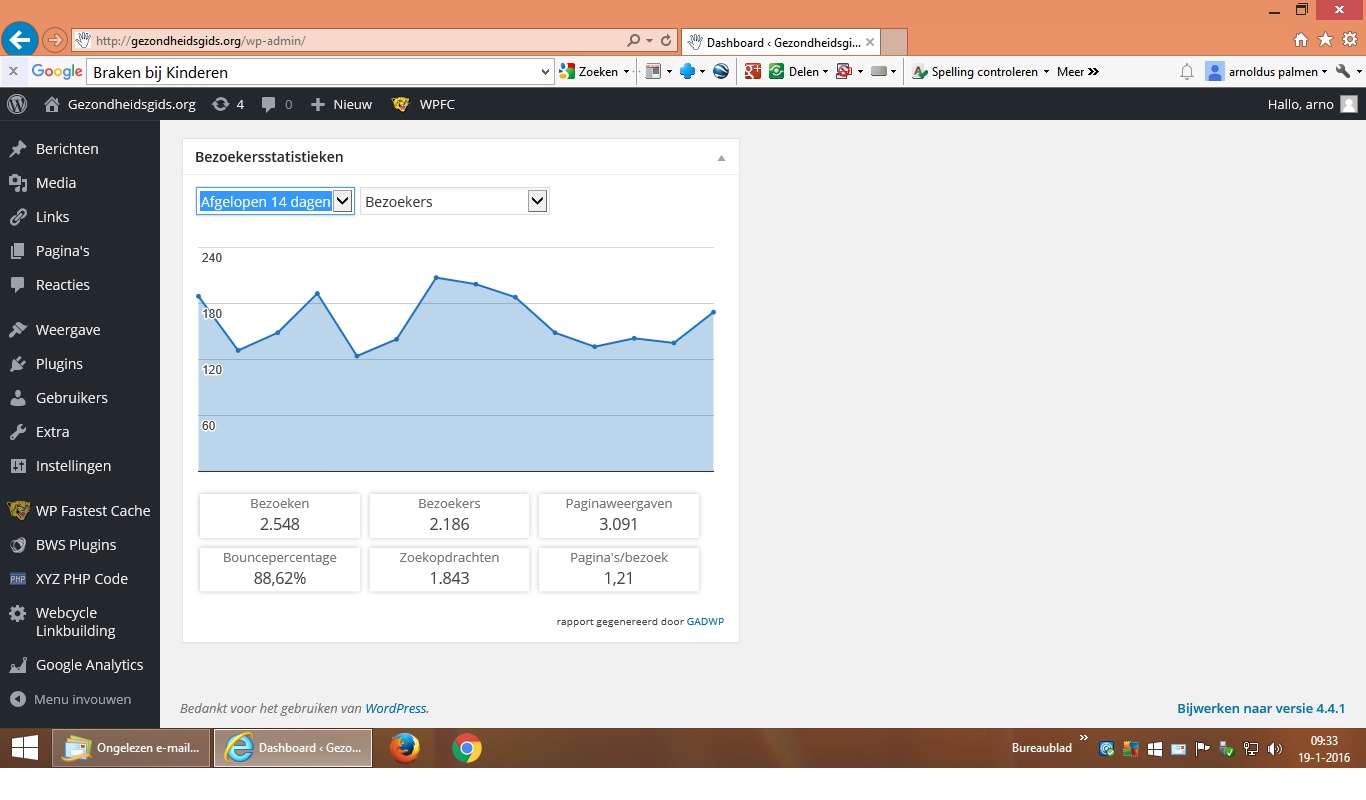This screenshot has width=1366, height=800.
Task: Click Bijwerken naar versie 4.4.1
Action: [1261, 708]
